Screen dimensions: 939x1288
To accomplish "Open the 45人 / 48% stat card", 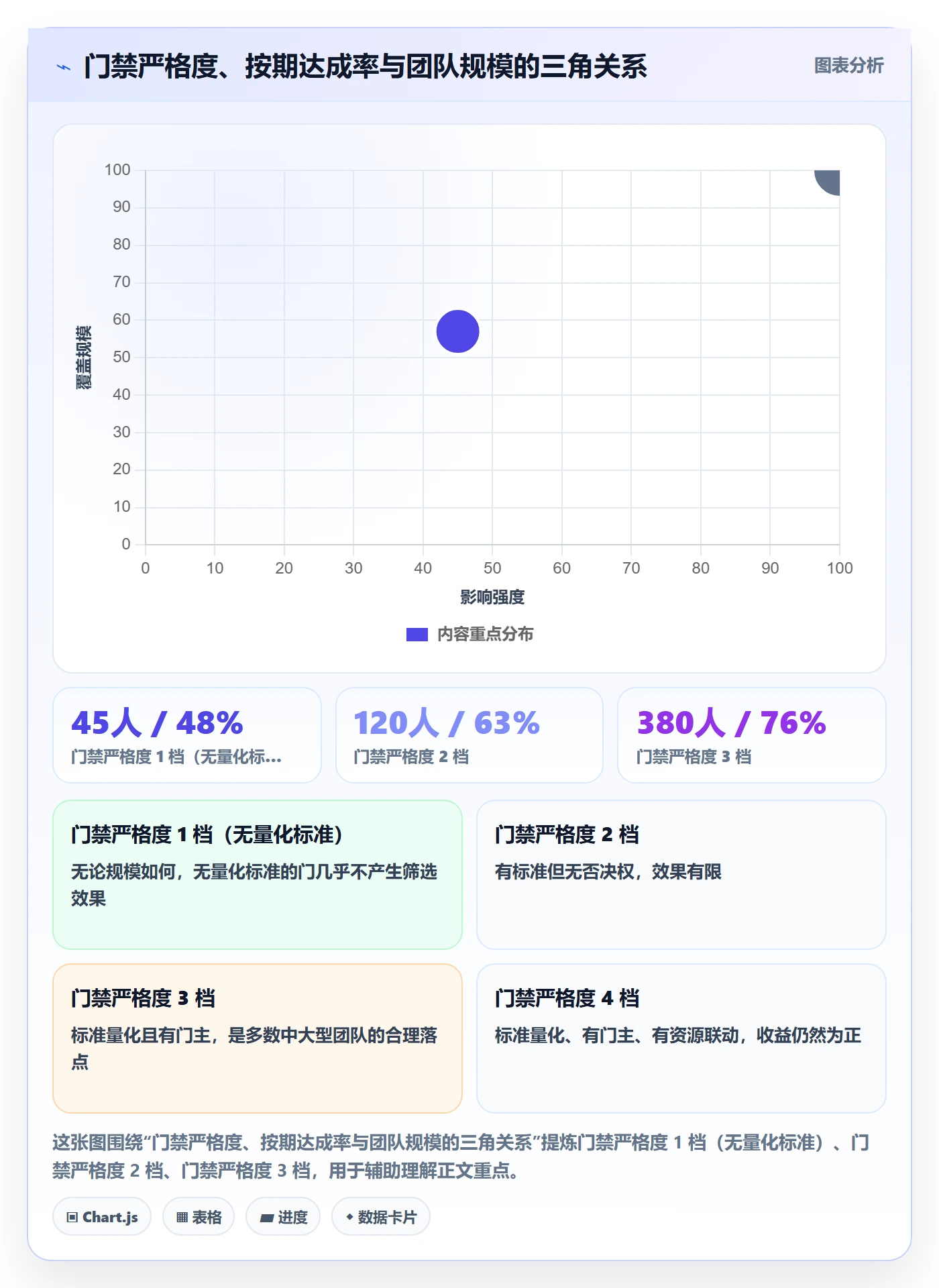I will (187, 735).
